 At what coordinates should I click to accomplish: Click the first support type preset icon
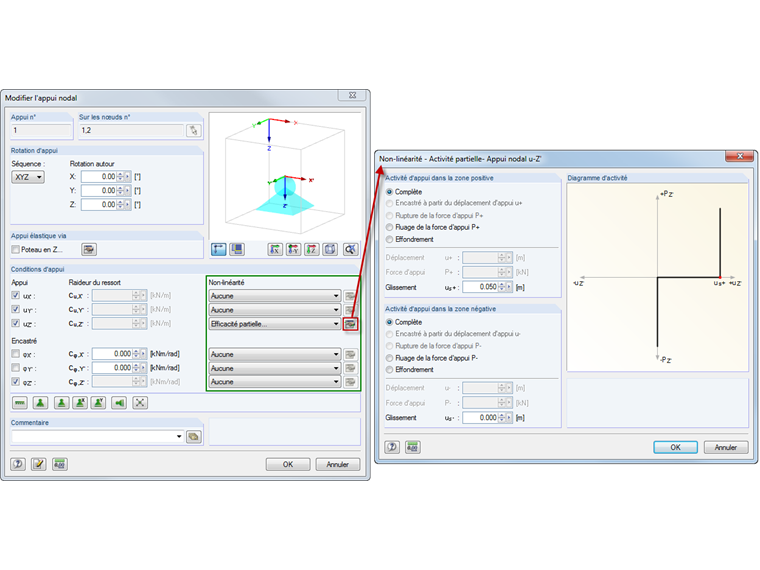pos(20,403)
